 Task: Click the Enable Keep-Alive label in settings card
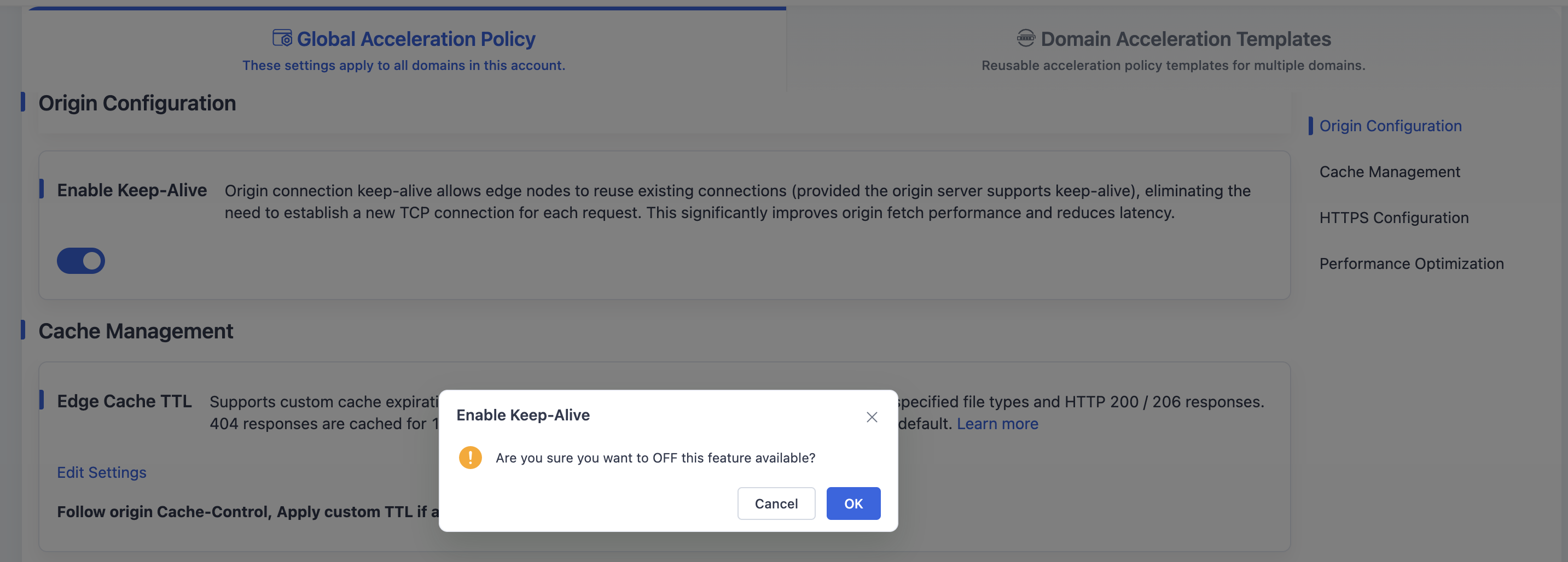(132, 190)
